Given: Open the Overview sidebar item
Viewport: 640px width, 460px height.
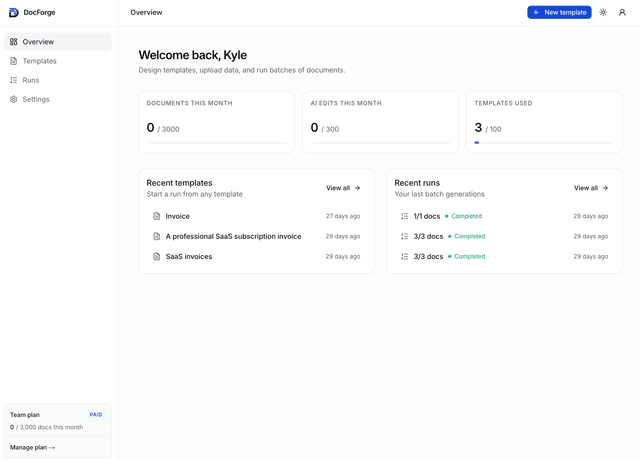Looking at the screenshot, I should [x=58, y=42].
